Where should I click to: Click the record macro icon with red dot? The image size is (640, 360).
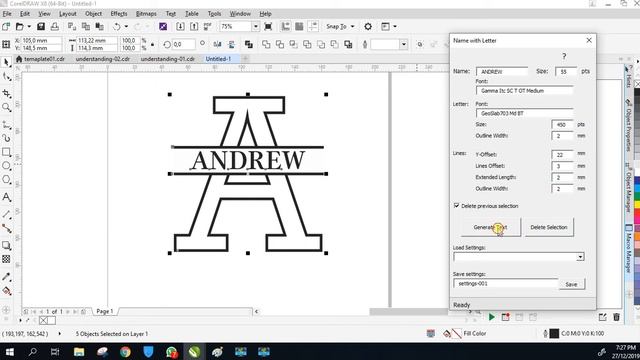click(505, 317)
